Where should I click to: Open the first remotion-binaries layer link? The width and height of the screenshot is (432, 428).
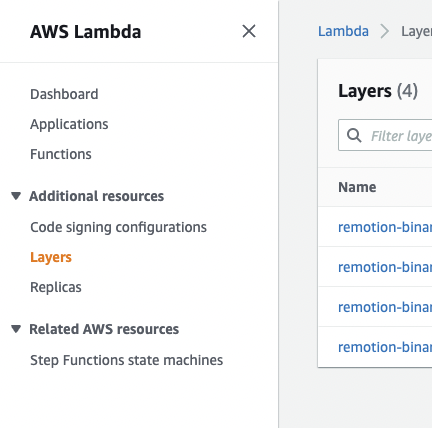[x=385, y=227]
